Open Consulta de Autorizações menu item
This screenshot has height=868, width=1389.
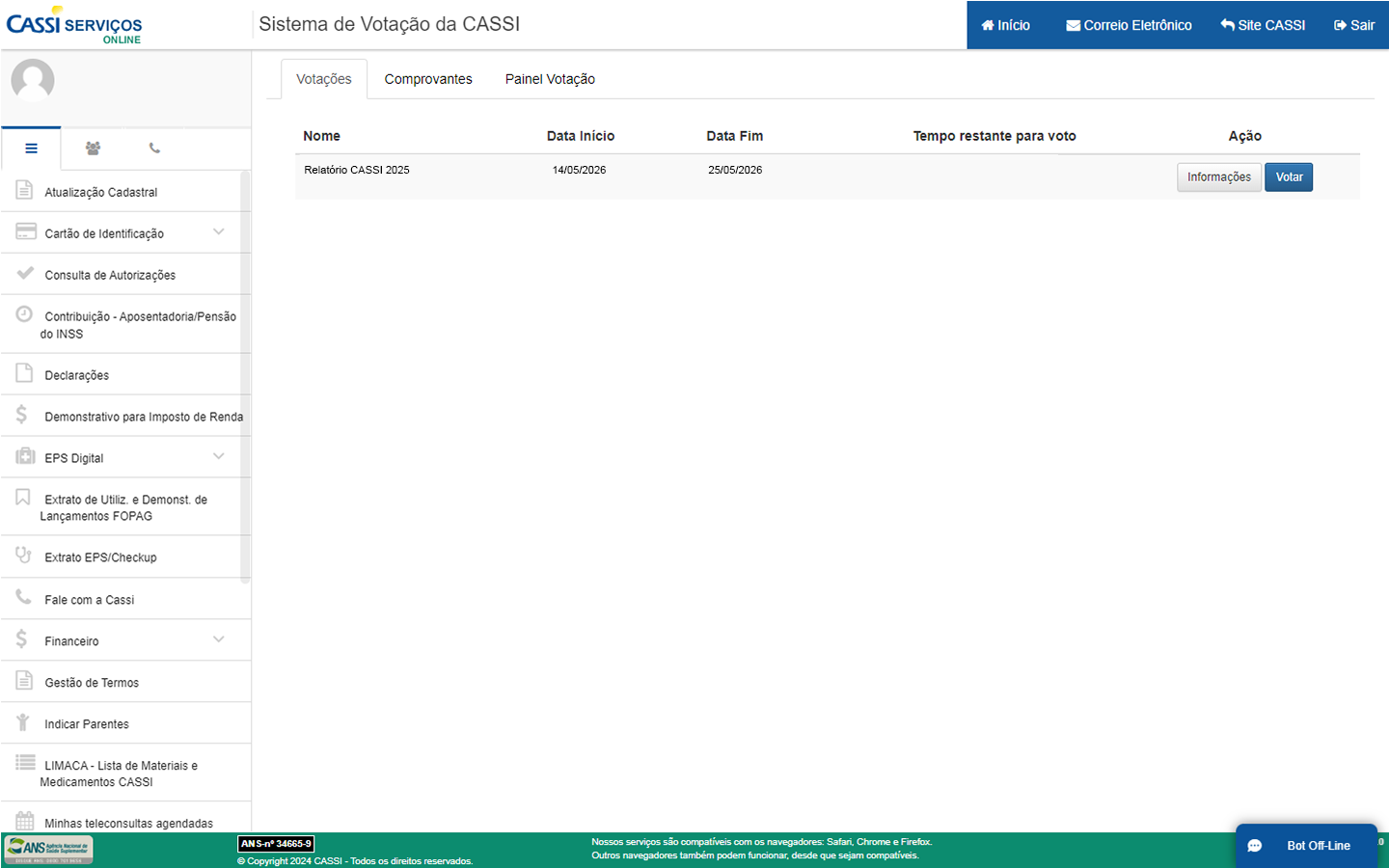click(x=126, y=274)
